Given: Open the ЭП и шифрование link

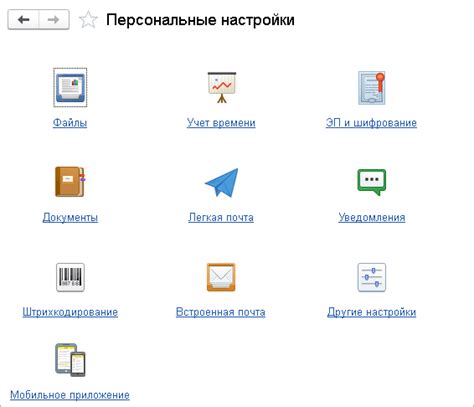Looking at the screenshot, I should (x=371, y=123).
